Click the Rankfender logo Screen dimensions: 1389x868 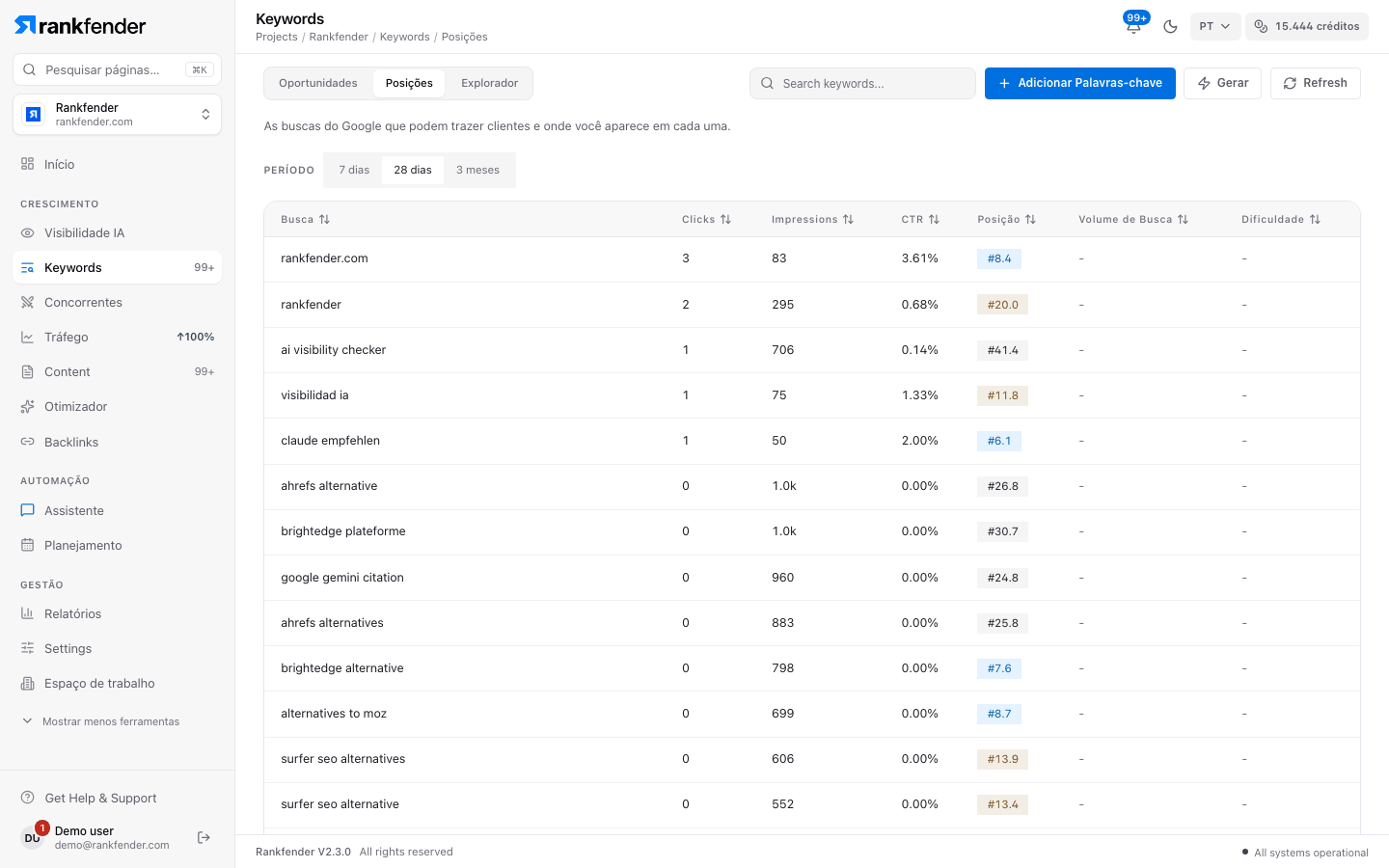[80, 26]
